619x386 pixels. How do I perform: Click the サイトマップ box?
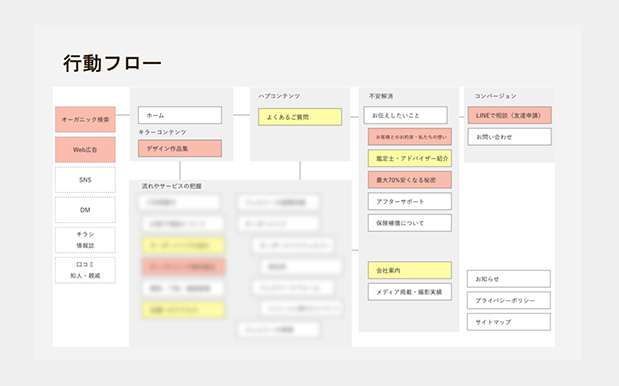coord(509,322)
